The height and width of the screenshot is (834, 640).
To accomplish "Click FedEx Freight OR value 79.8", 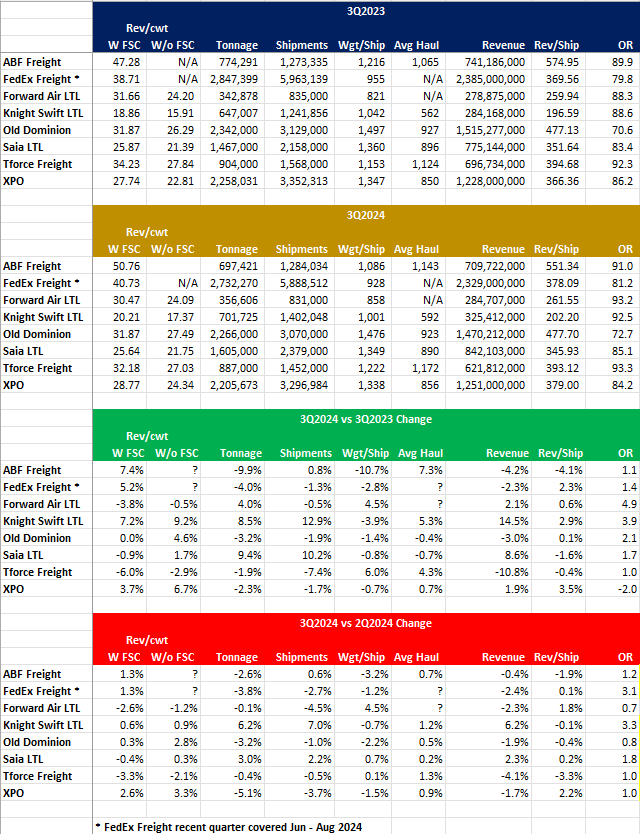I will pyautogui.click(x=622, y=79).
